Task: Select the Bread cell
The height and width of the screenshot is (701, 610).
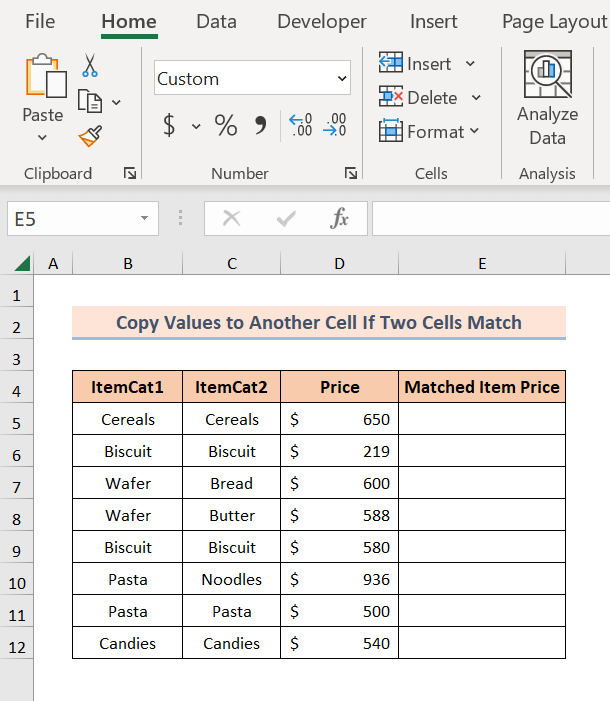Action: point(232,483)
